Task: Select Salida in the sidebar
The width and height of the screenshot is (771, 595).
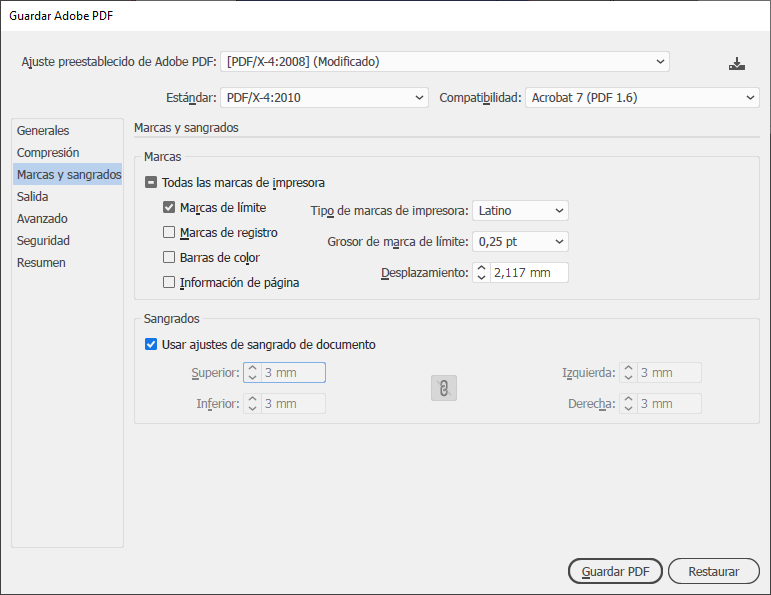Action: (67, 197)
